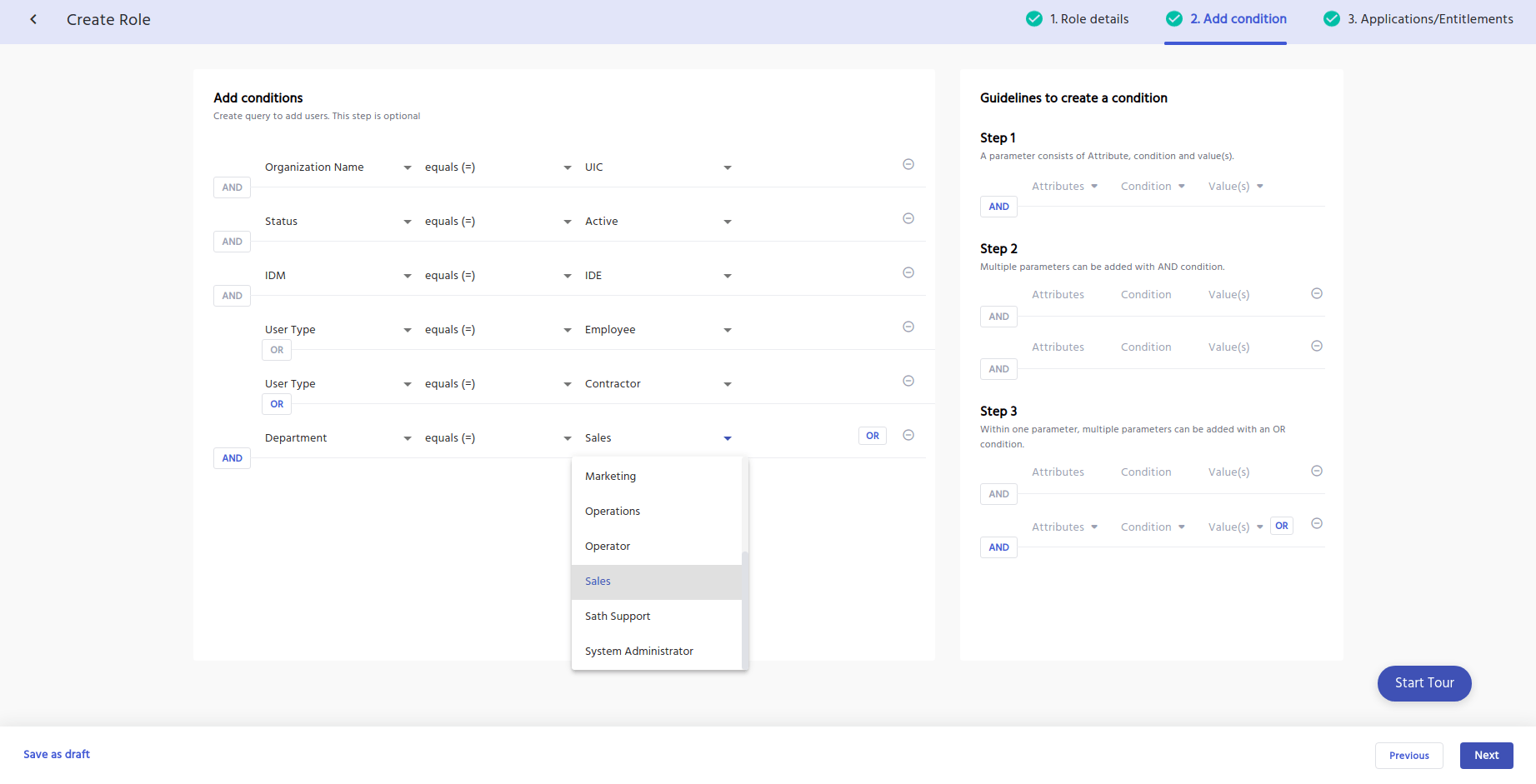Remove the Status condition row
This screenshot has height=784, width=1536.
(908, 218)
